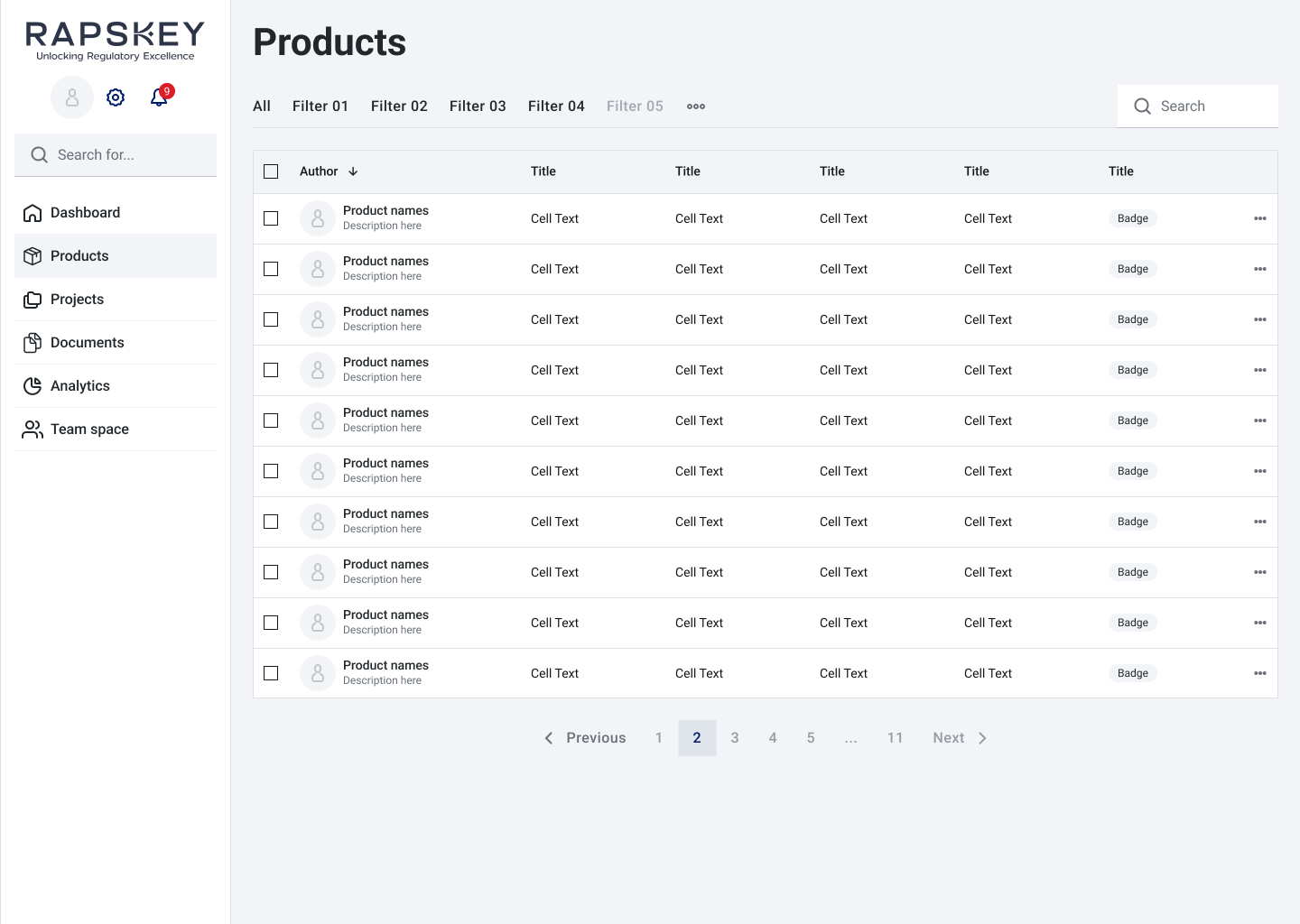
Task: Click the Documents icon in sidebar
Action: point(32,343)
